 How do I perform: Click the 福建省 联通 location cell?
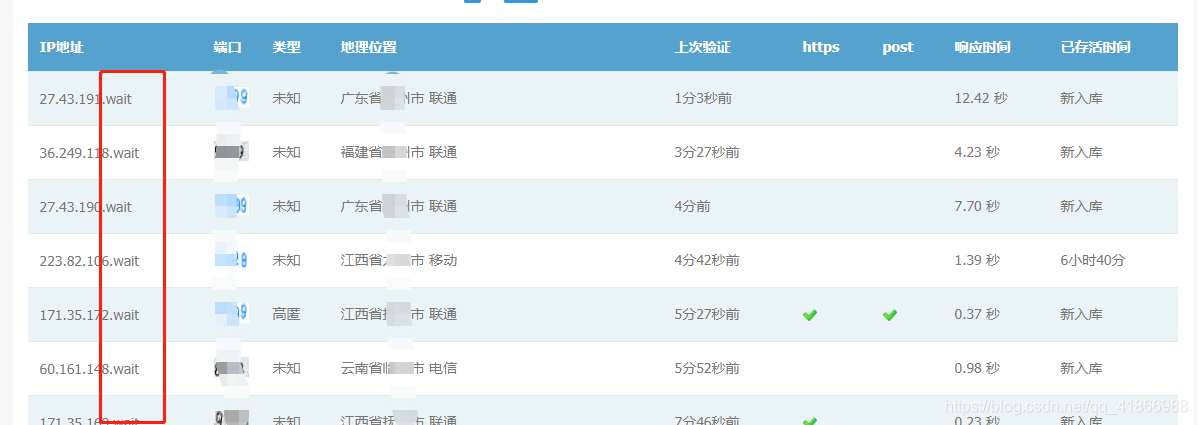tap(399, 152)
